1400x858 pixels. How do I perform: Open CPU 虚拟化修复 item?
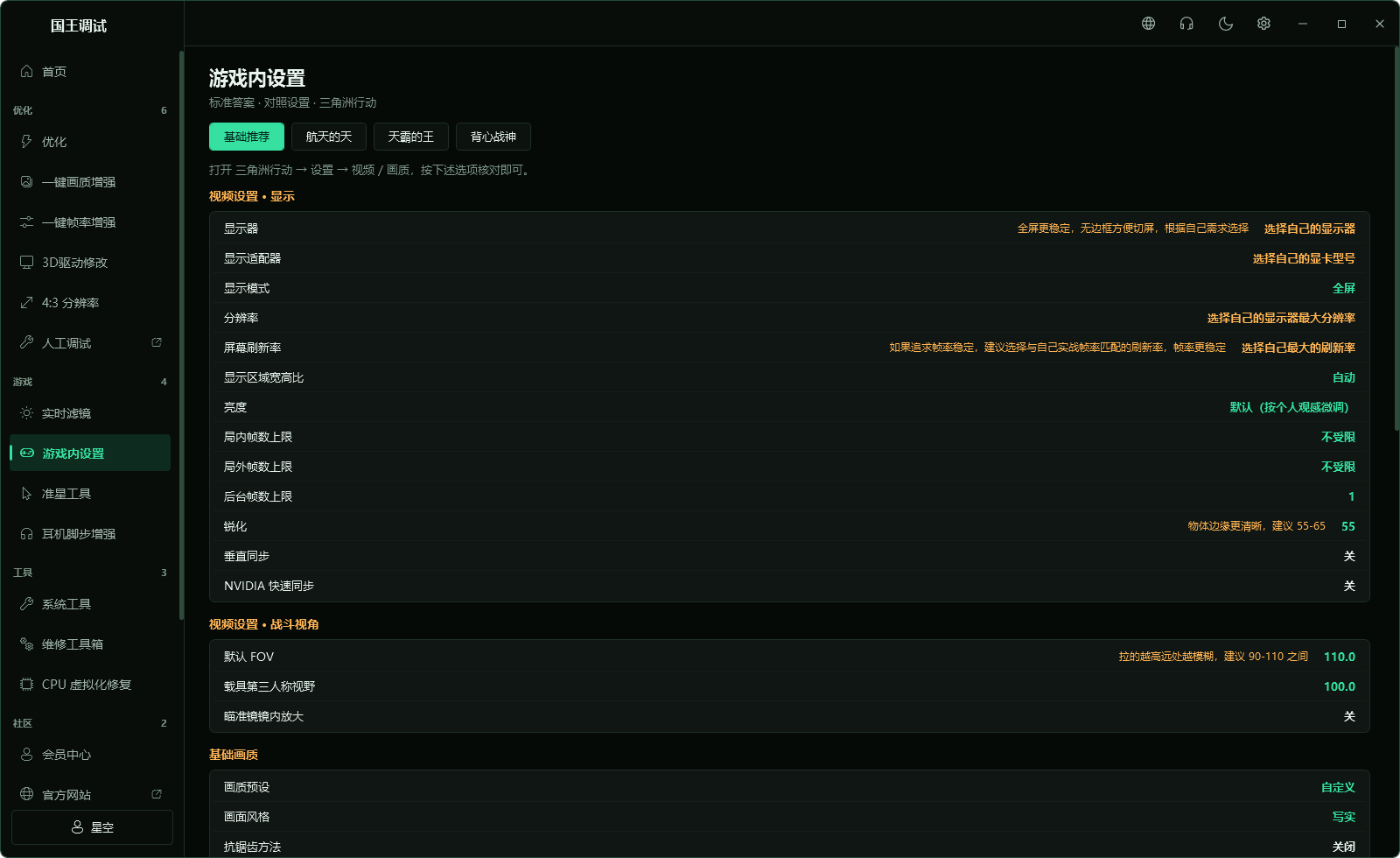[x=90, y=685]
